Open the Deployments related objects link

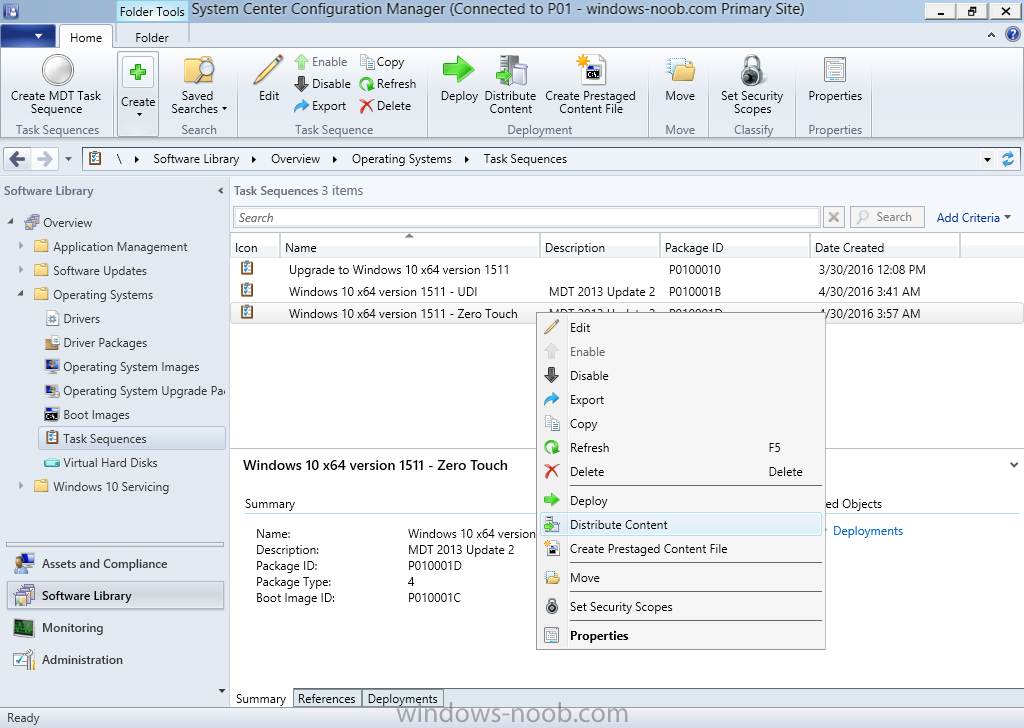pyautogui.click(x=867, y=531)
